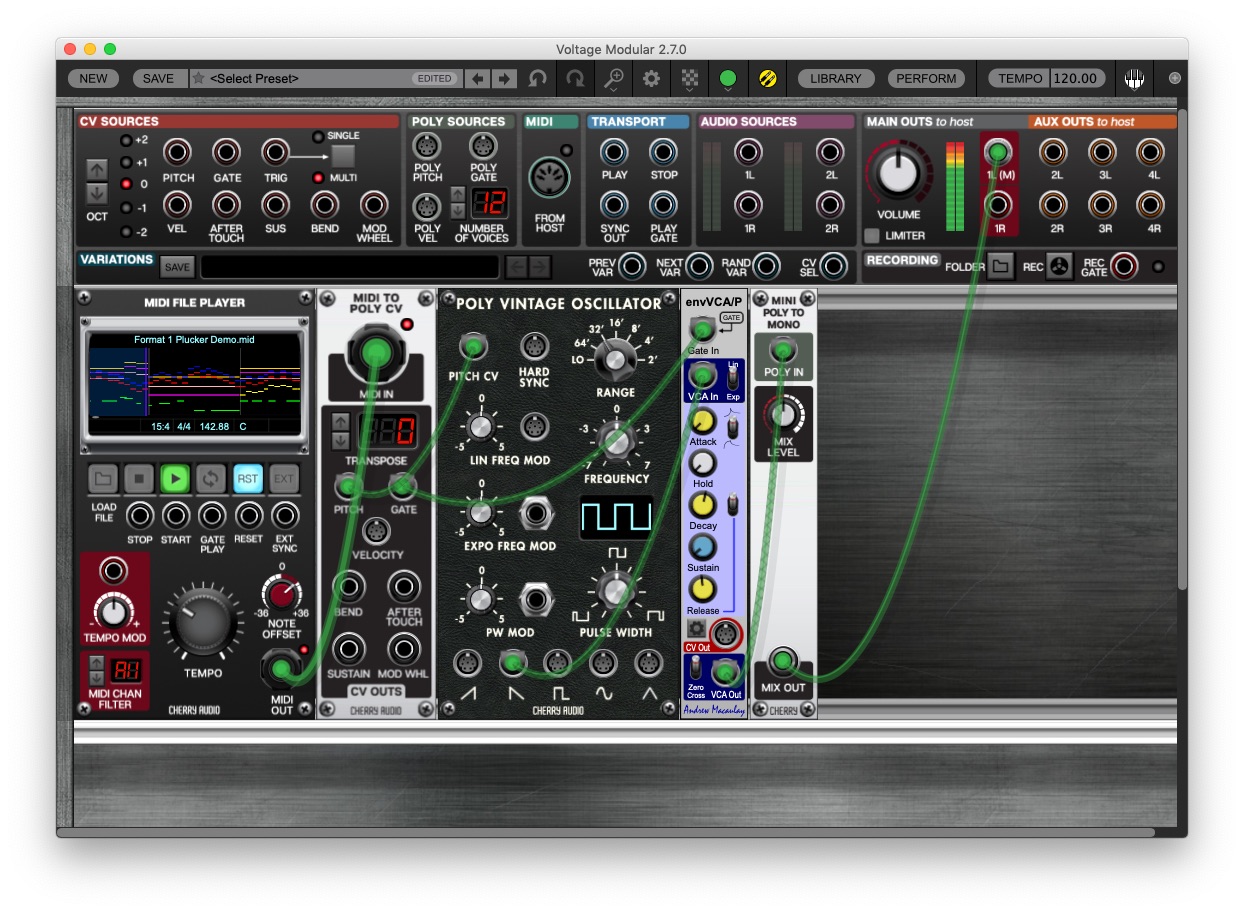Screen dimensions: 1244x912
Task: Click the VELOCITY jack on MIDI to Poly CV
Action: (377, 531)
